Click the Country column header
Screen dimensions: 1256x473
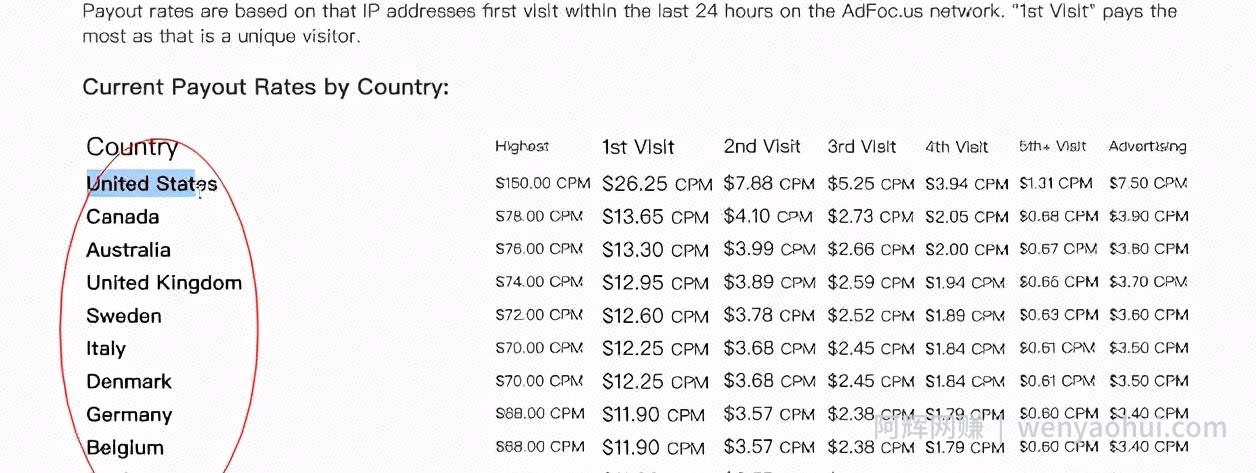[x=132, y=147]
